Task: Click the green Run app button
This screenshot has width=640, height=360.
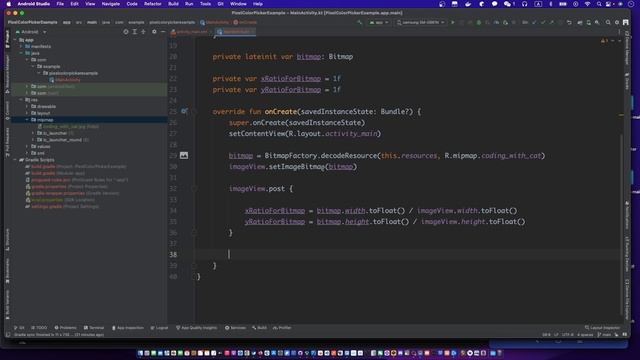Action: tap(453, 22)
